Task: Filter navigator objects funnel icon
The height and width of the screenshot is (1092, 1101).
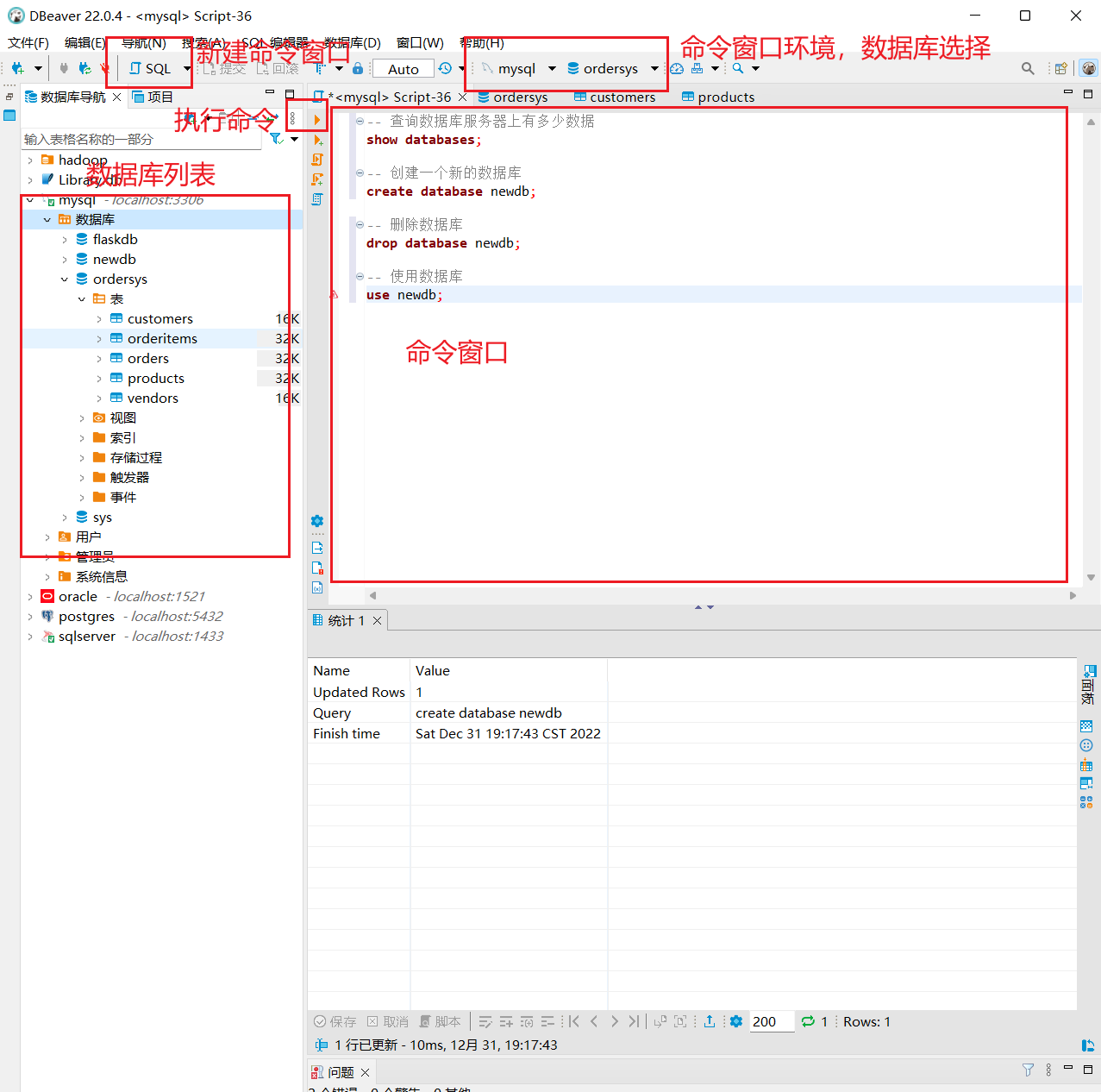Action: [276, 138]
